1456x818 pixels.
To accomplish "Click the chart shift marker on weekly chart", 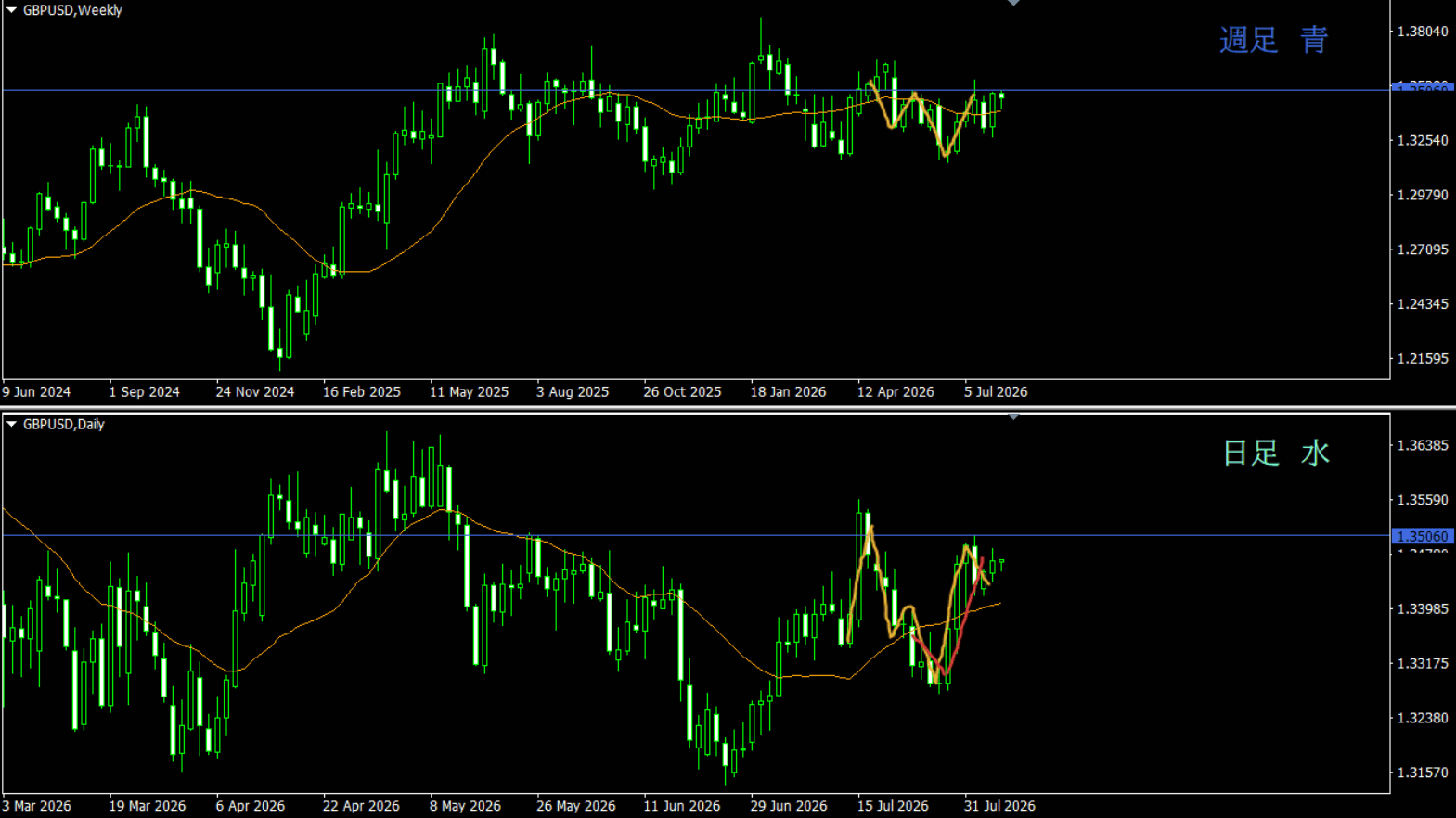I will 1013,3.
